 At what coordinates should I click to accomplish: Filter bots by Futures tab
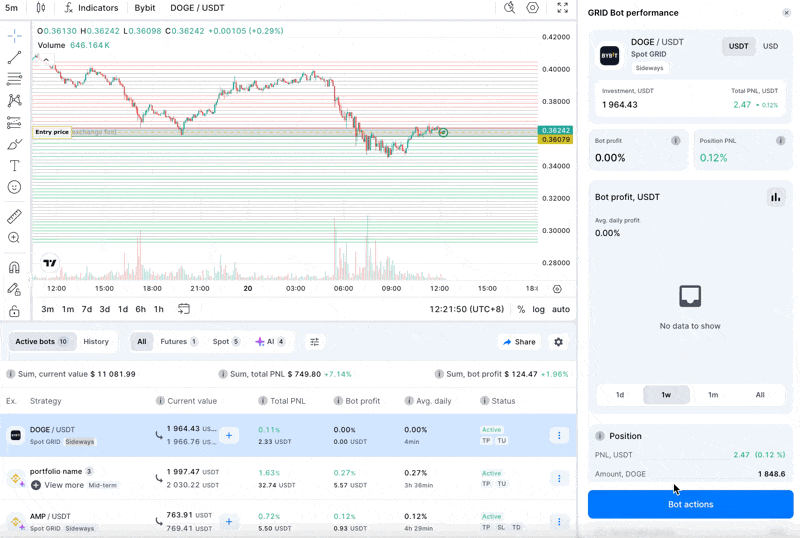coord(178,342)
